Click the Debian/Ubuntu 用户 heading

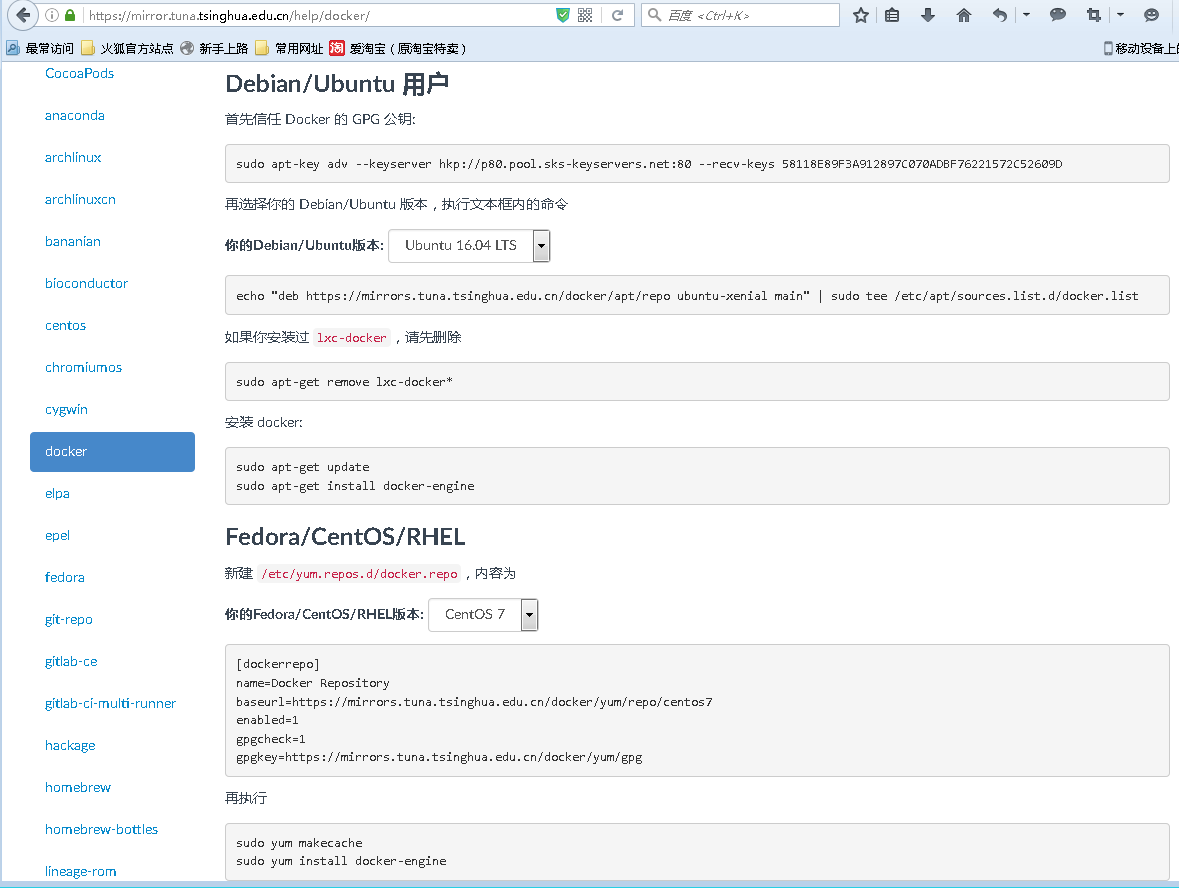tap(337, 83)
